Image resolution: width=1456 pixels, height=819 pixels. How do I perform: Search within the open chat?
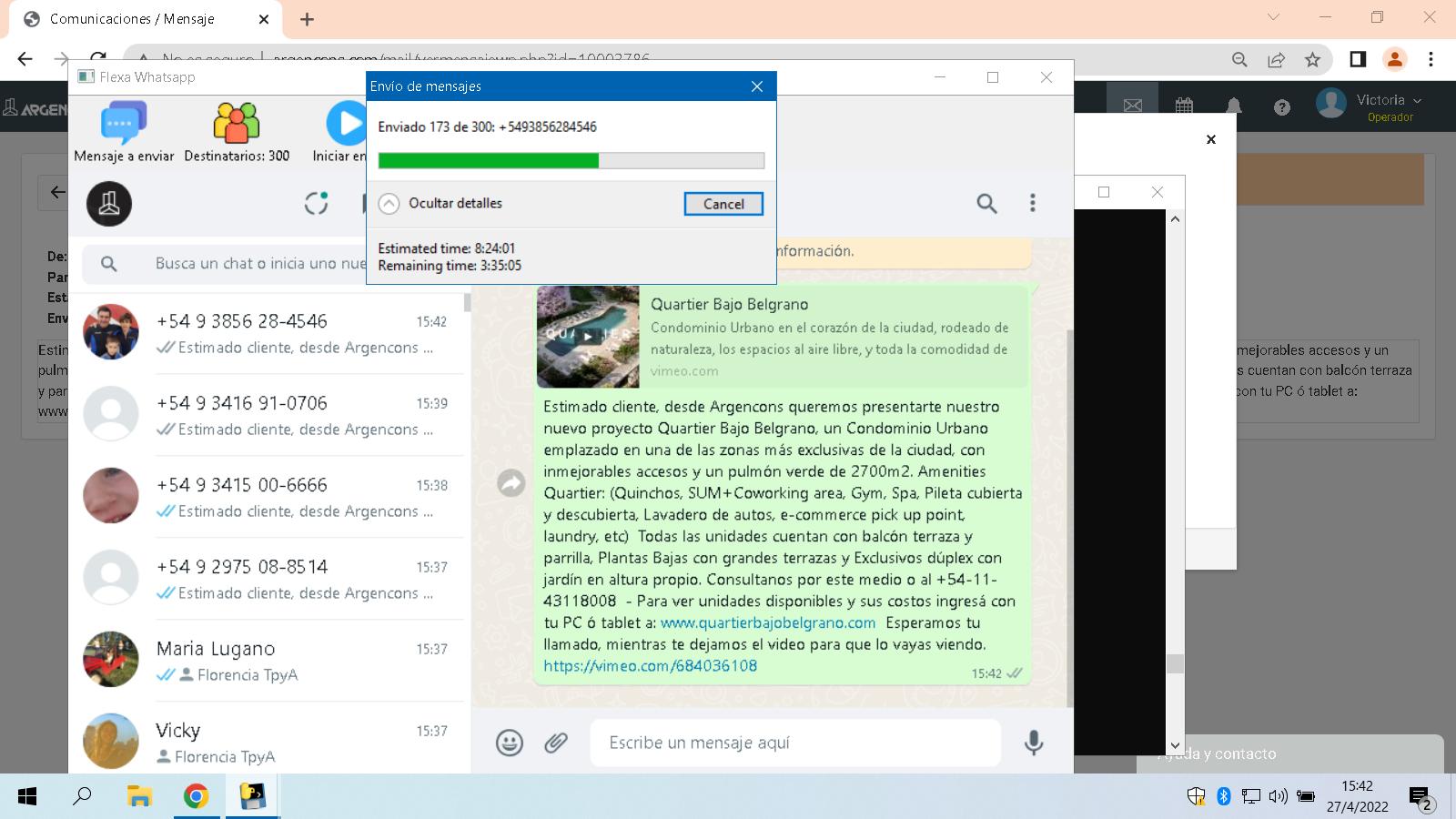click(x=986, y=203)
